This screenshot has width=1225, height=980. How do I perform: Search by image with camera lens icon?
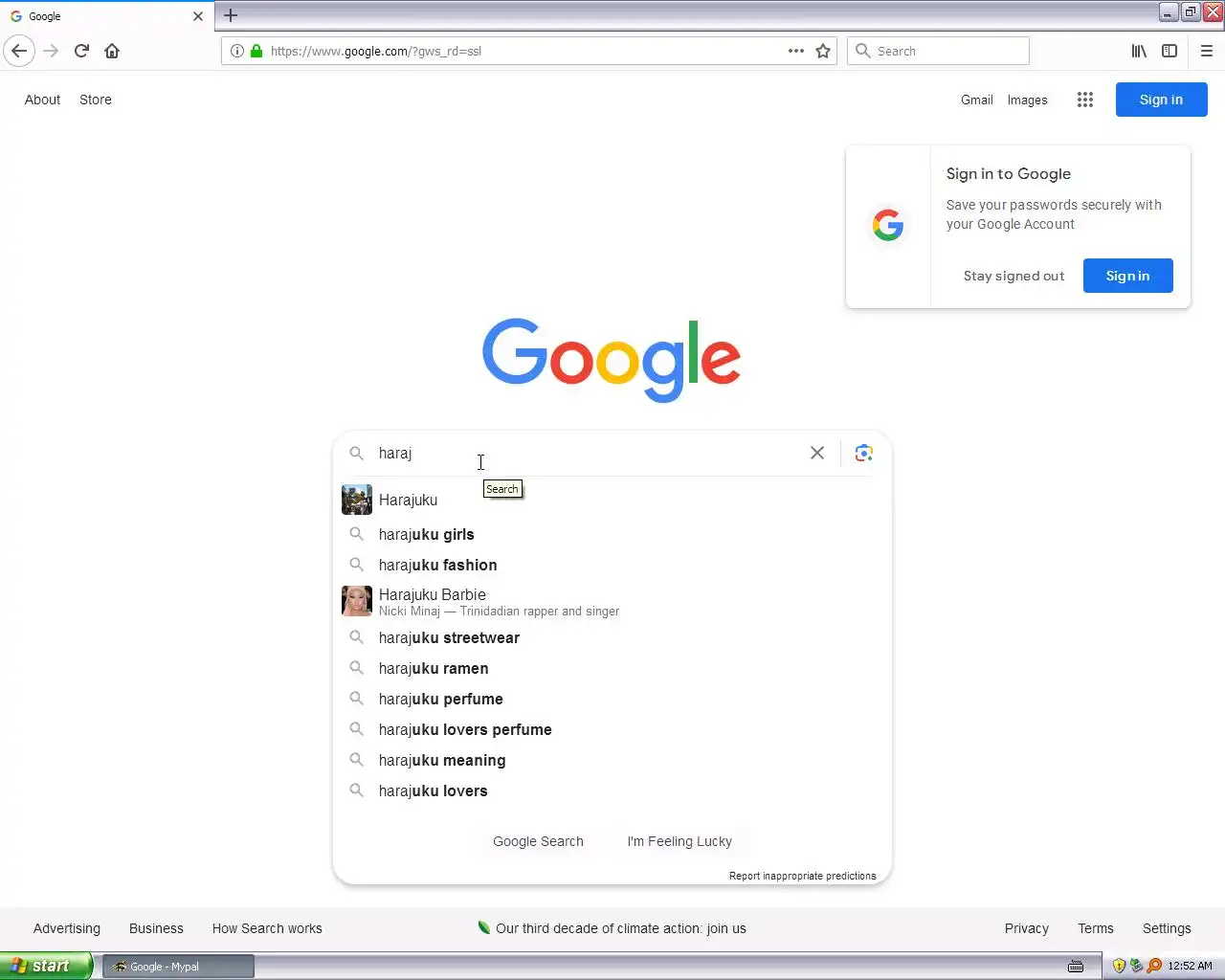pyautogui.click(x=863, y=453)
